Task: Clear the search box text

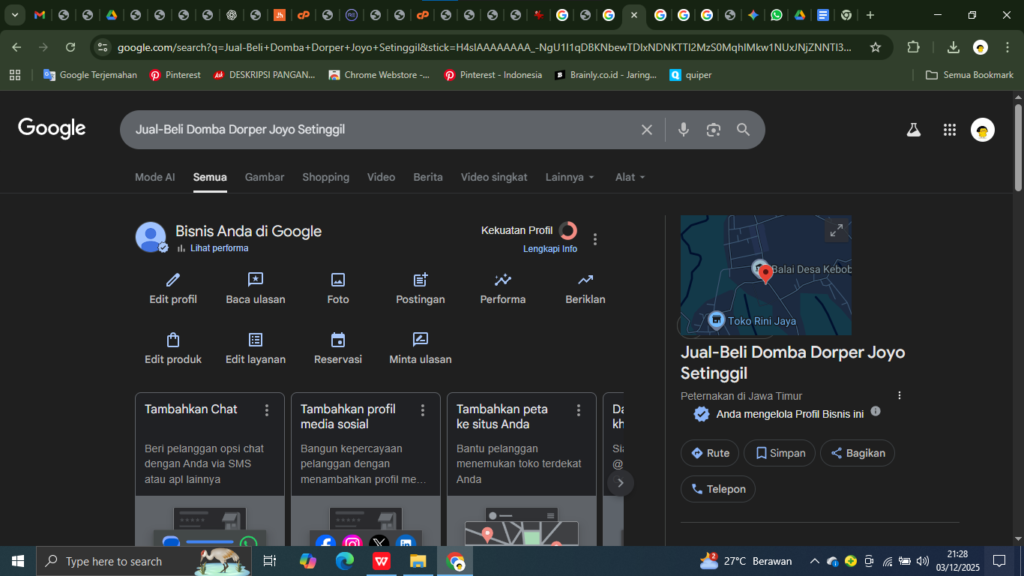Action: pos(647,130)
